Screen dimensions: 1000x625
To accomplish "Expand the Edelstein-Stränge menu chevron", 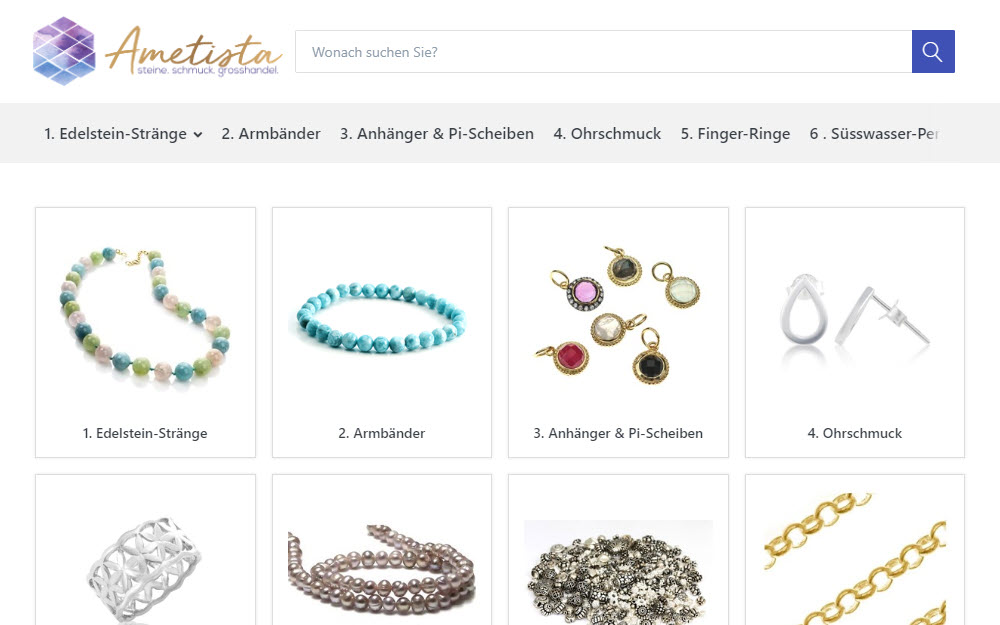I will pyautogui.click(x=198, y=135).
